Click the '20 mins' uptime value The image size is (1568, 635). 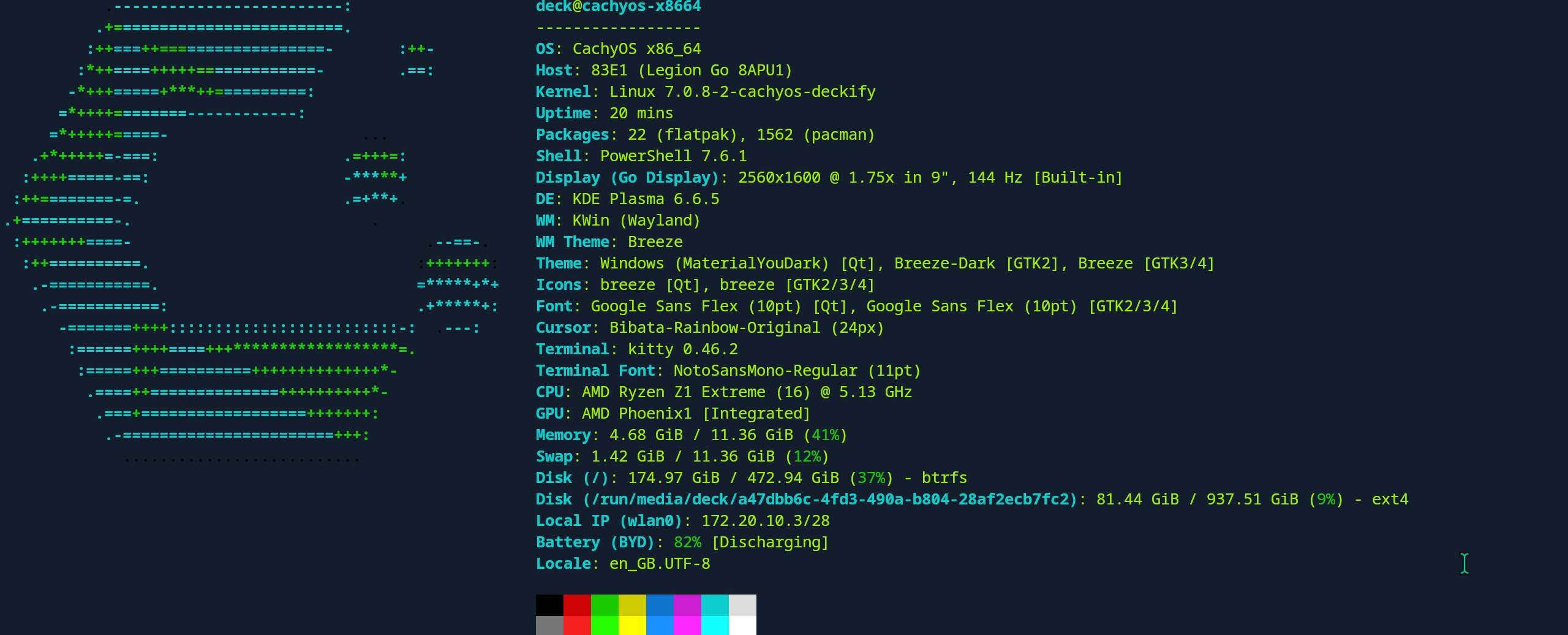point(641,113)
